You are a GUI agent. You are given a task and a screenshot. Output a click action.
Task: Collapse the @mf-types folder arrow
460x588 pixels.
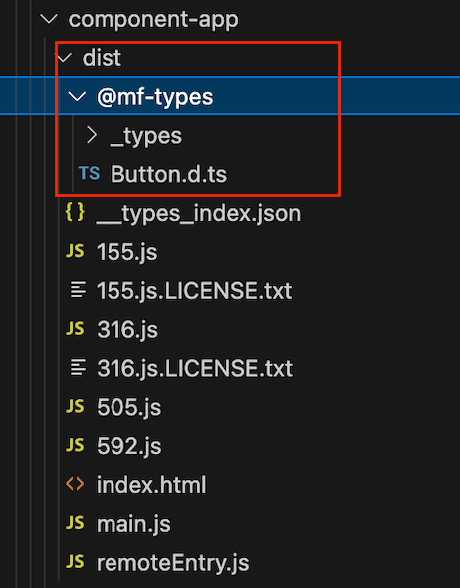click(x=78, y=97)
